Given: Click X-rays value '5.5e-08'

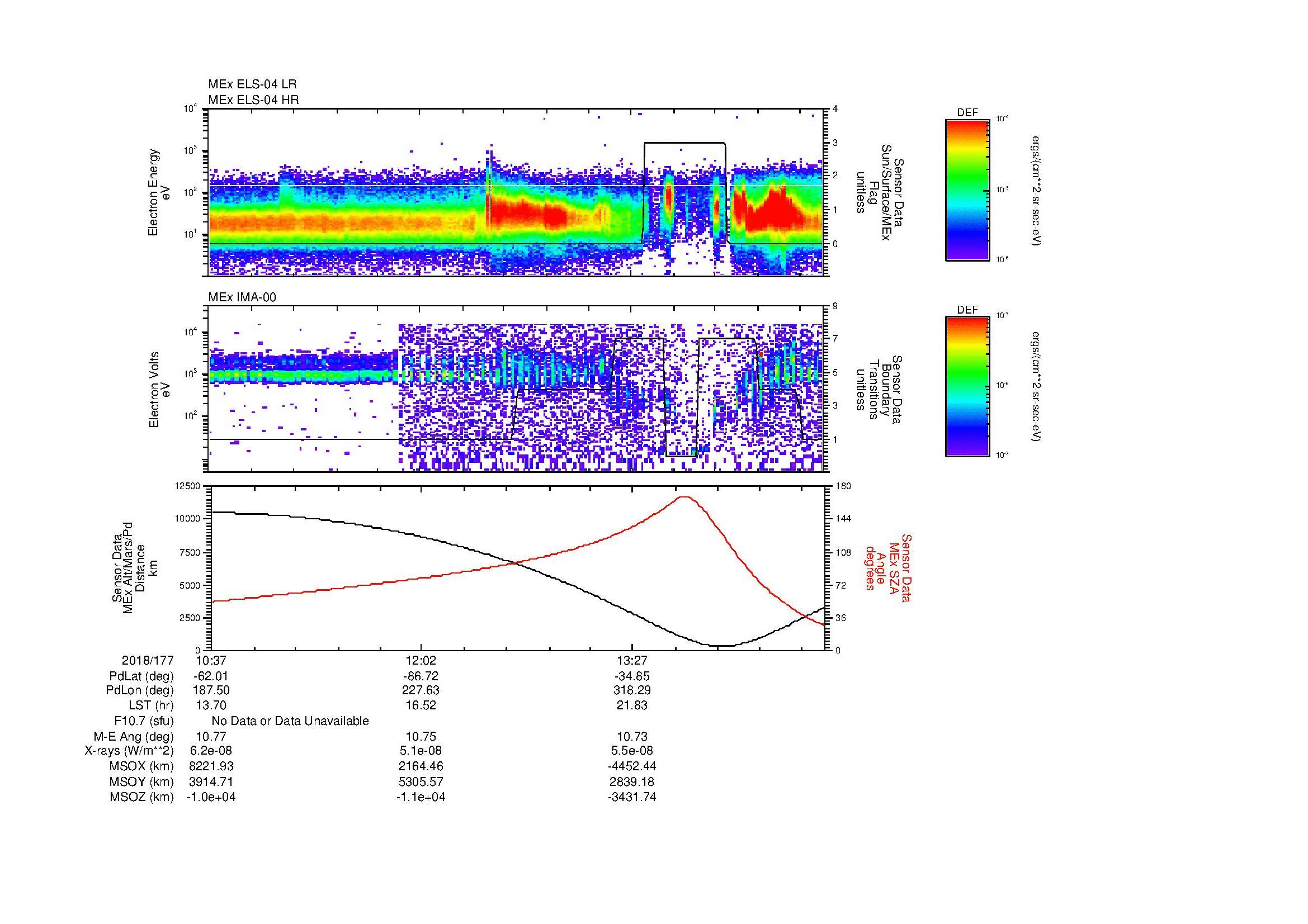Looking at the screenshot, I should 632,751.
